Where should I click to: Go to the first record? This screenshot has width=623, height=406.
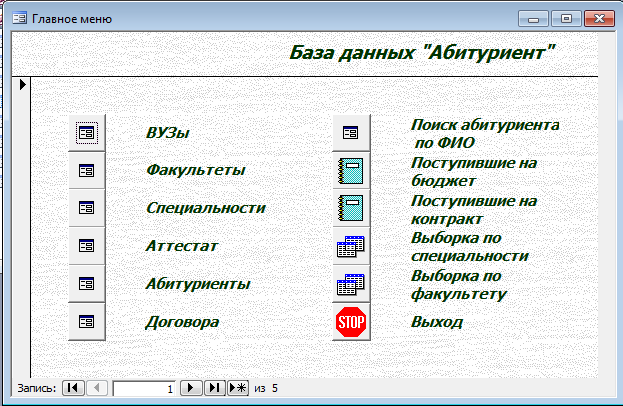pyautogui.click(x=73, y=387)
